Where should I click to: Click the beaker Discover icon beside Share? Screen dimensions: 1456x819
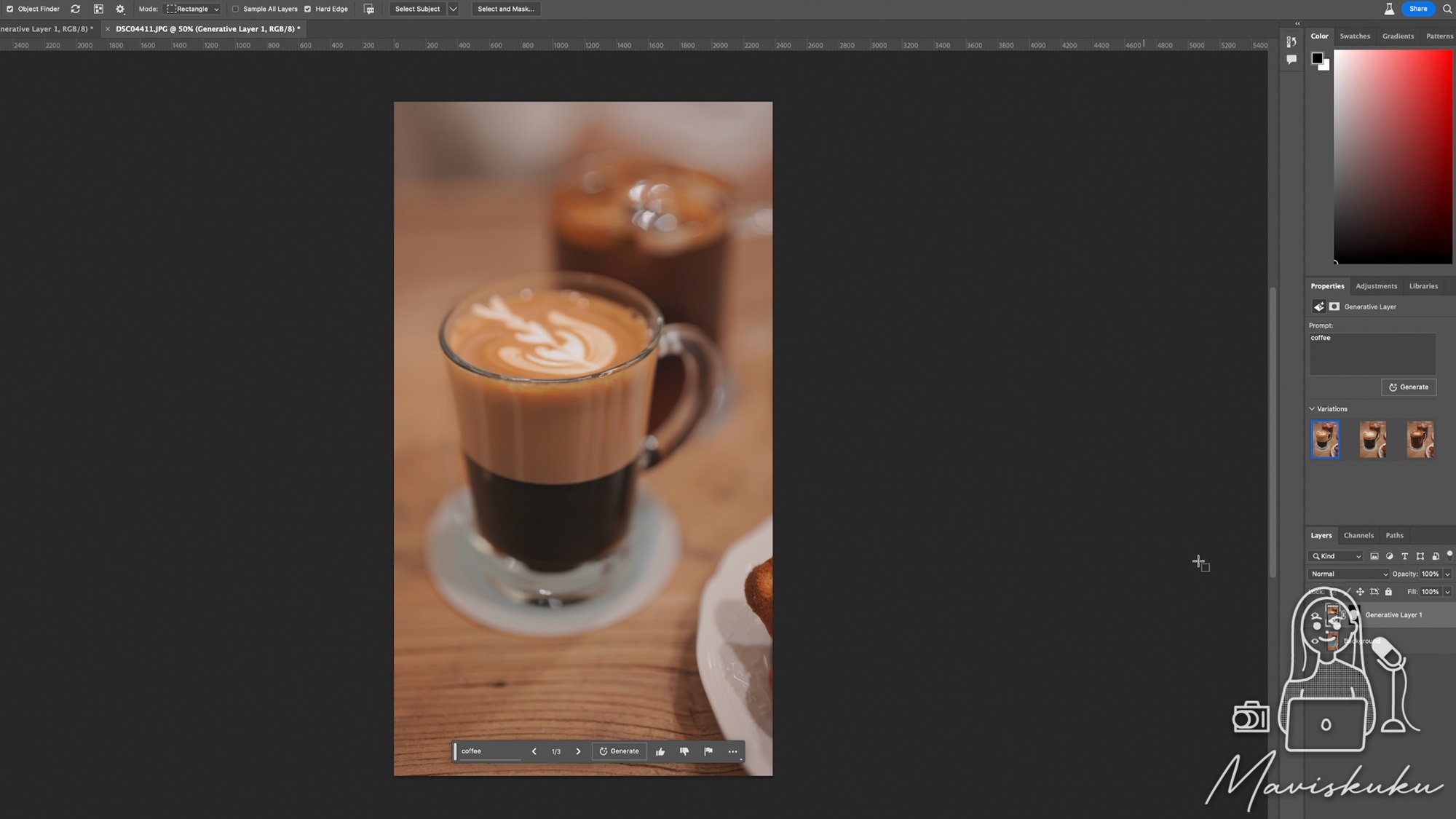1389,9
